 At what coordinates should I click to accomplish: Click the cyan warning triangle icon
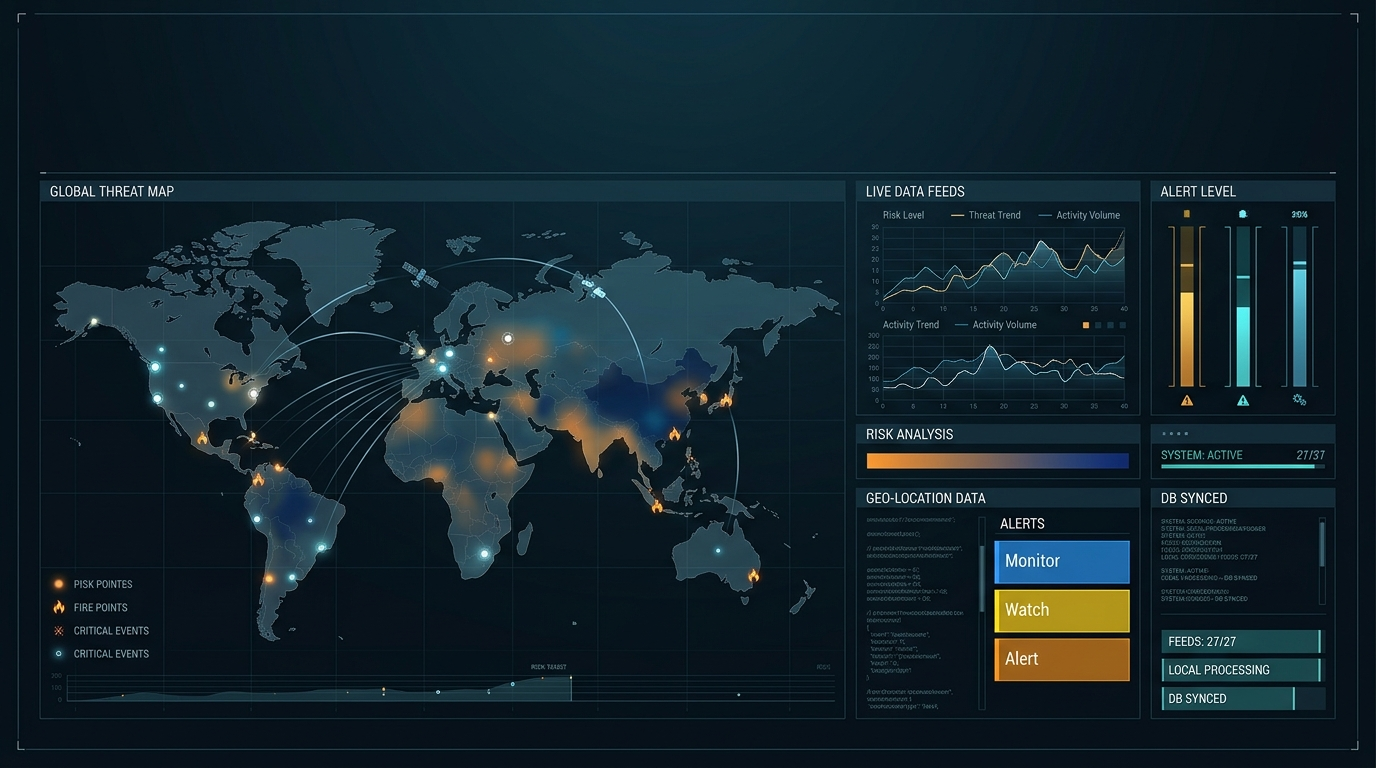tap(1243, 400)
